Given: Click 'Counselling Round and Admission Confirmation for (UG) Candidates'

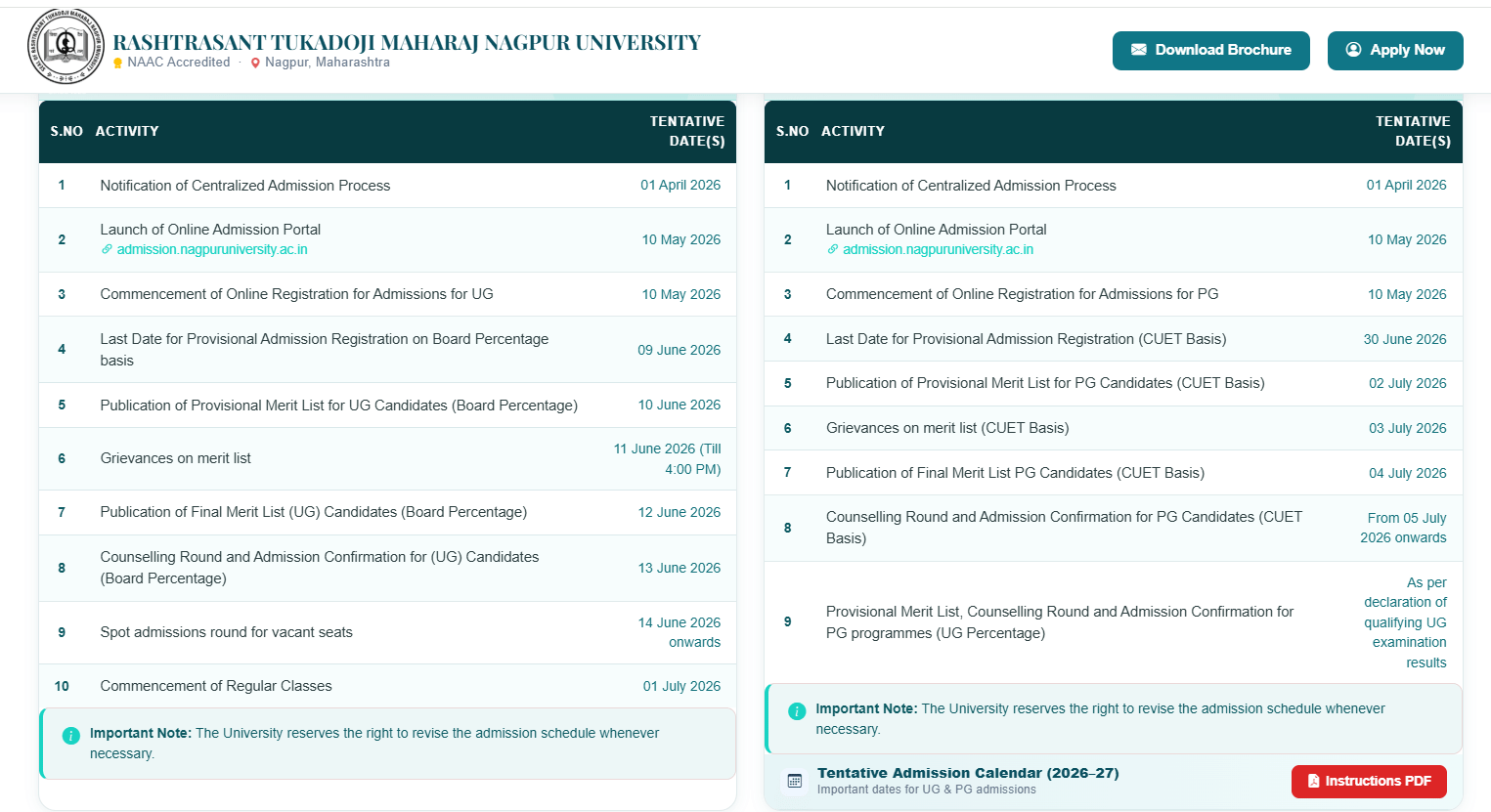Looking at the screenshot, I should pyautogui.click(x=320, y=568).
